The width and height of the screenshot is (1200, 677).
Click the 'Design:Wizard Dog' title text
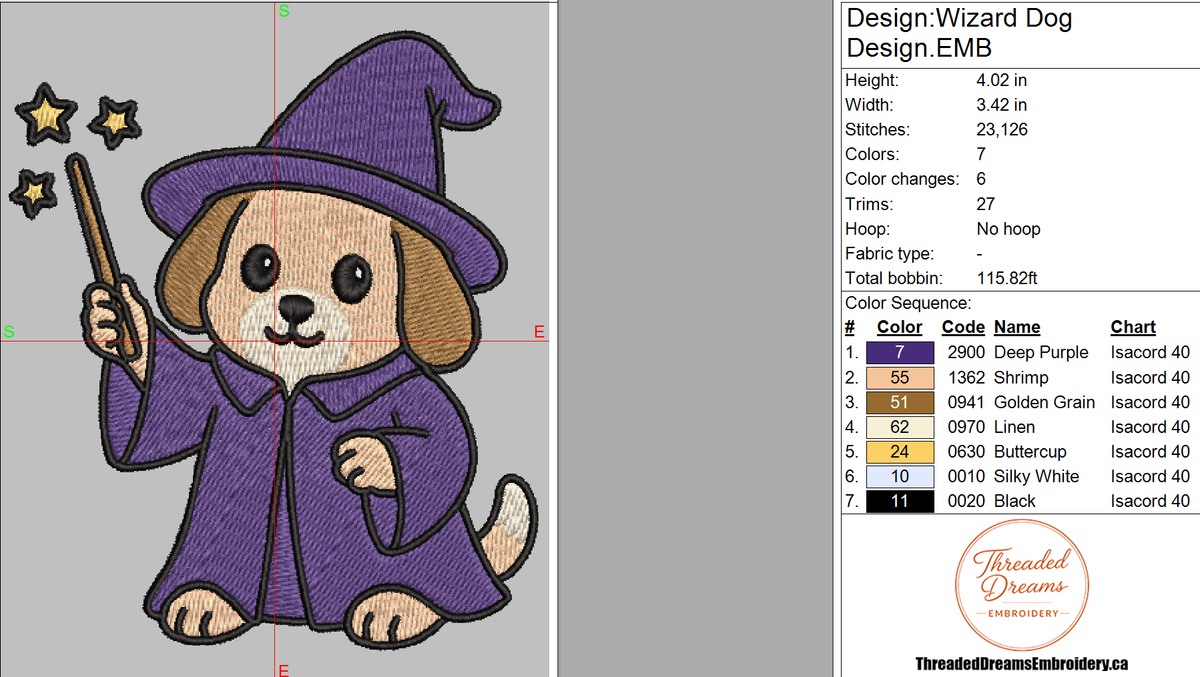(959, 18)
